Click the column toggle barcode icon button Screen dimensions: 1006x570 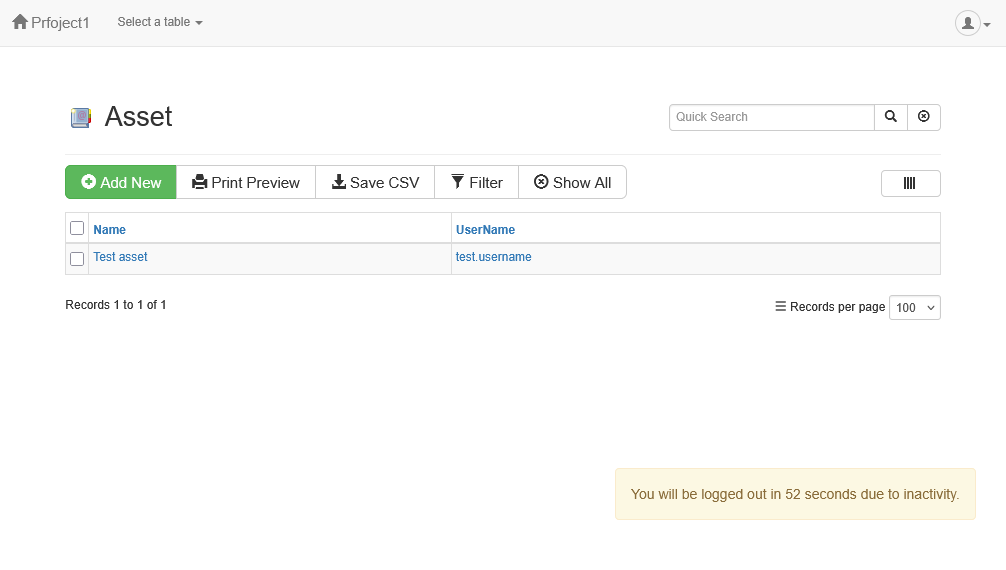point(910,183)
